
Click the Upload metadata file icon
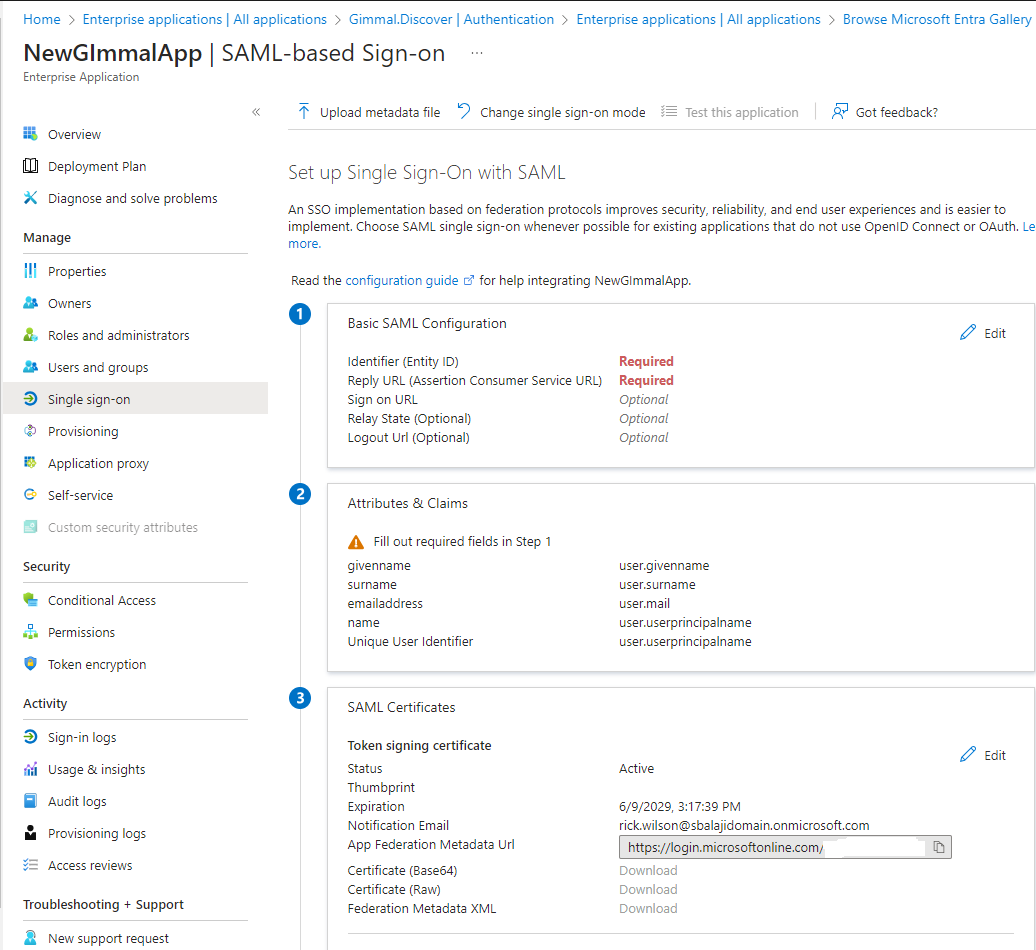pos(304,112)
